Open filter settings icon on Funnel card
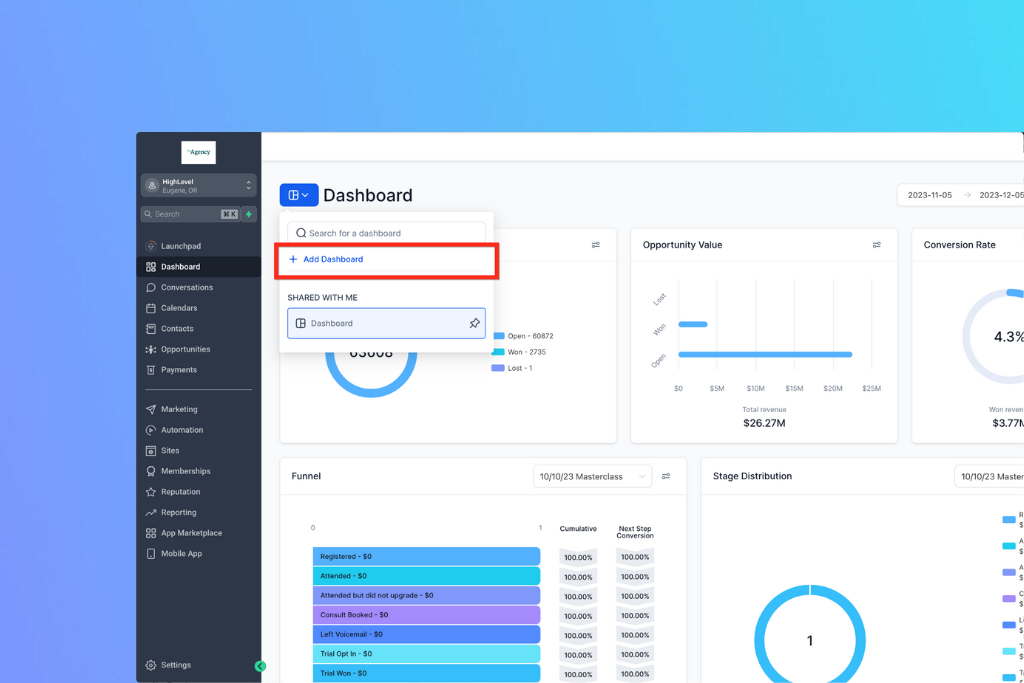 [x=666, y=476]
